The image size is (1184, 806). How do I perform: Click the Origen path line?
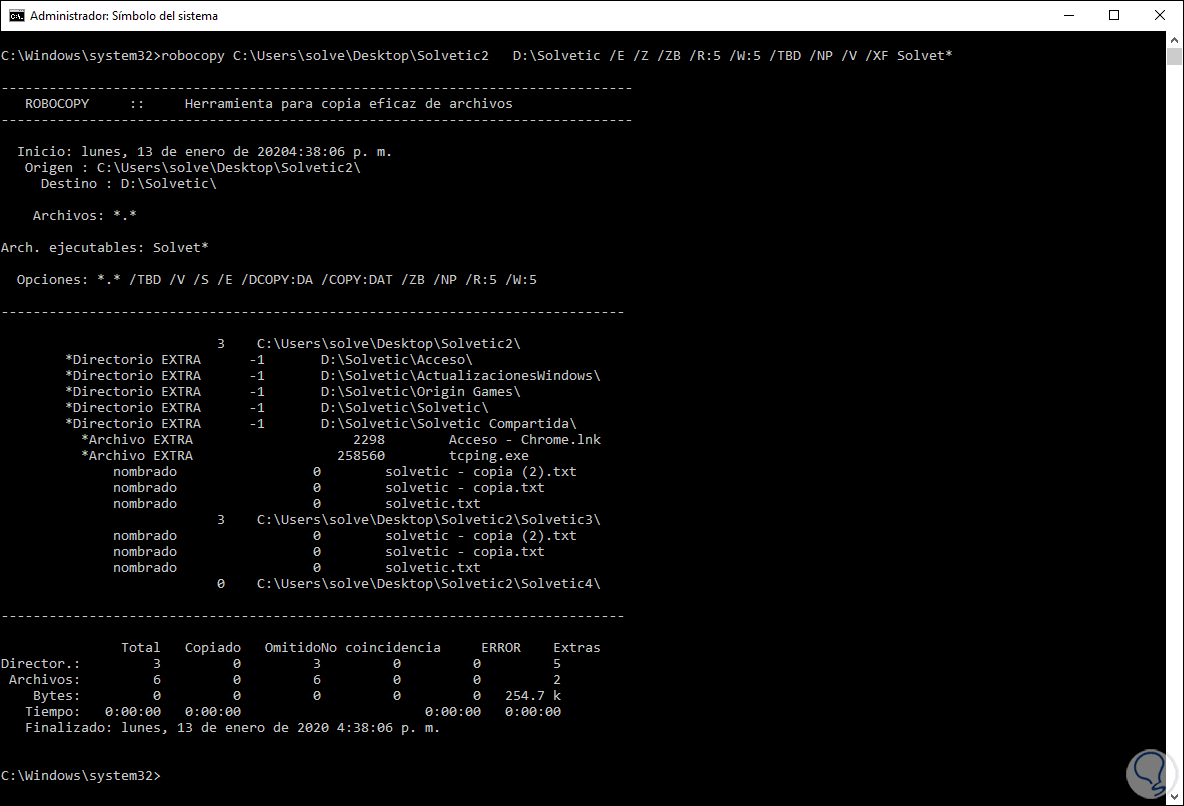193,168
